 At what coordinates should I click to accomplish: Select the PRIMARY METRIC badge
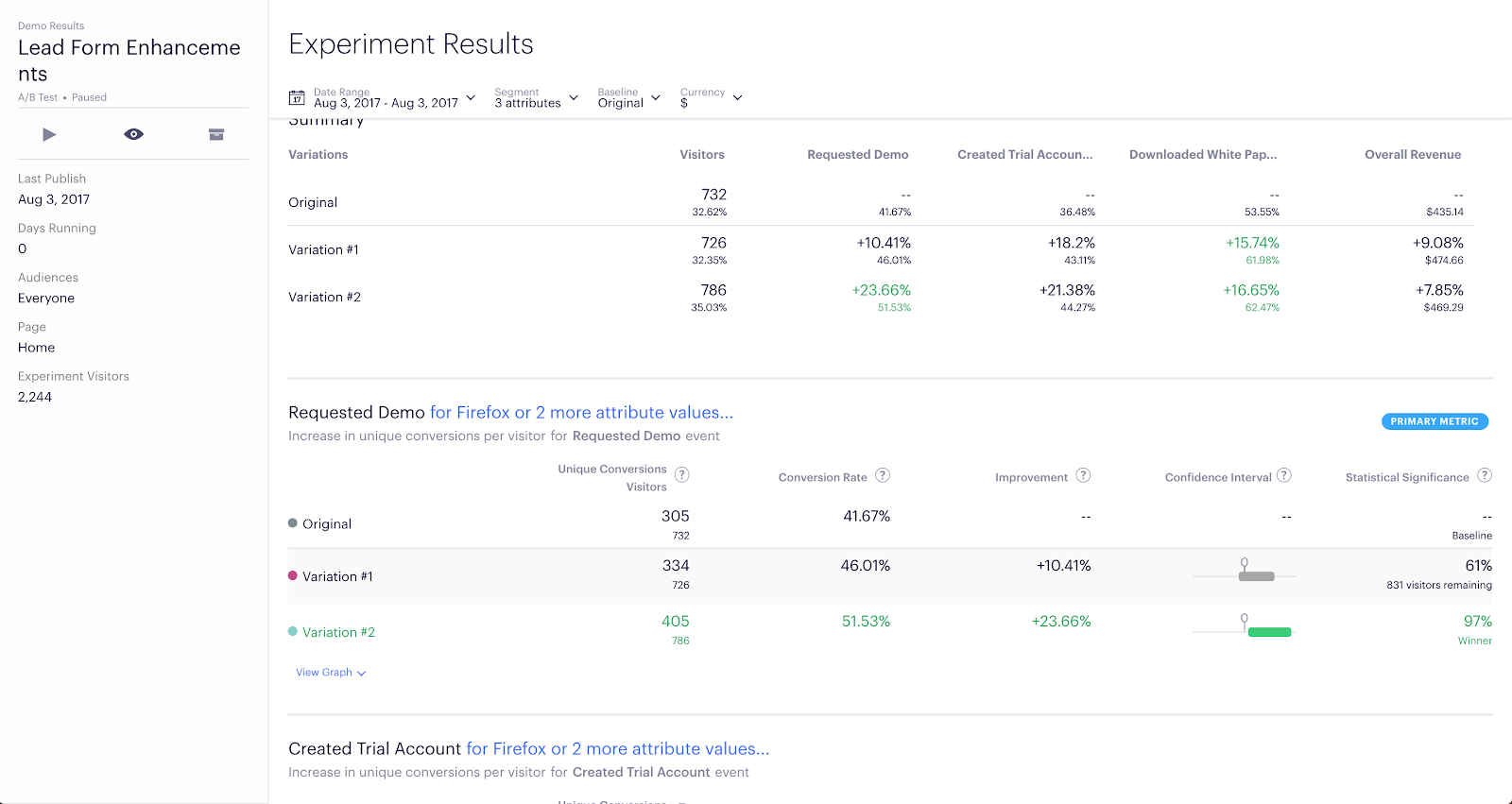pos(1435,421)
